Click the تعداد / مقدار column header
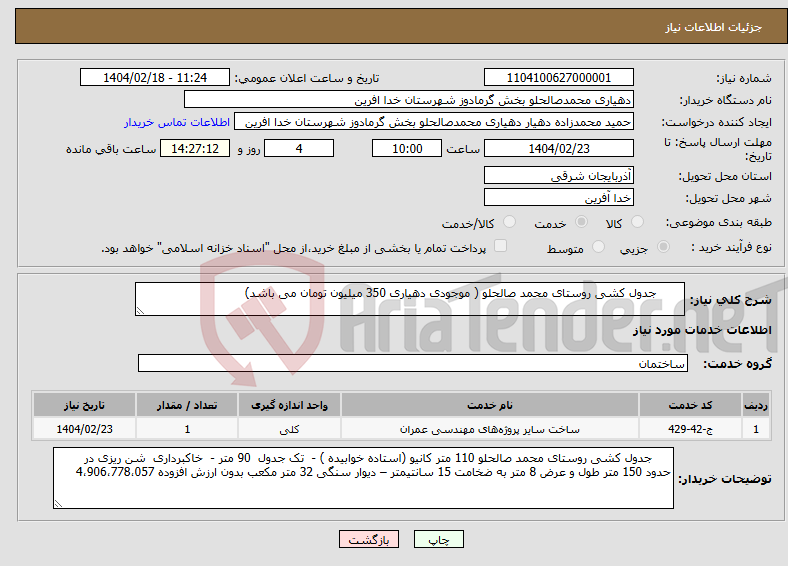The width and height of the screenshot is (788, 566). coord(187,405)
